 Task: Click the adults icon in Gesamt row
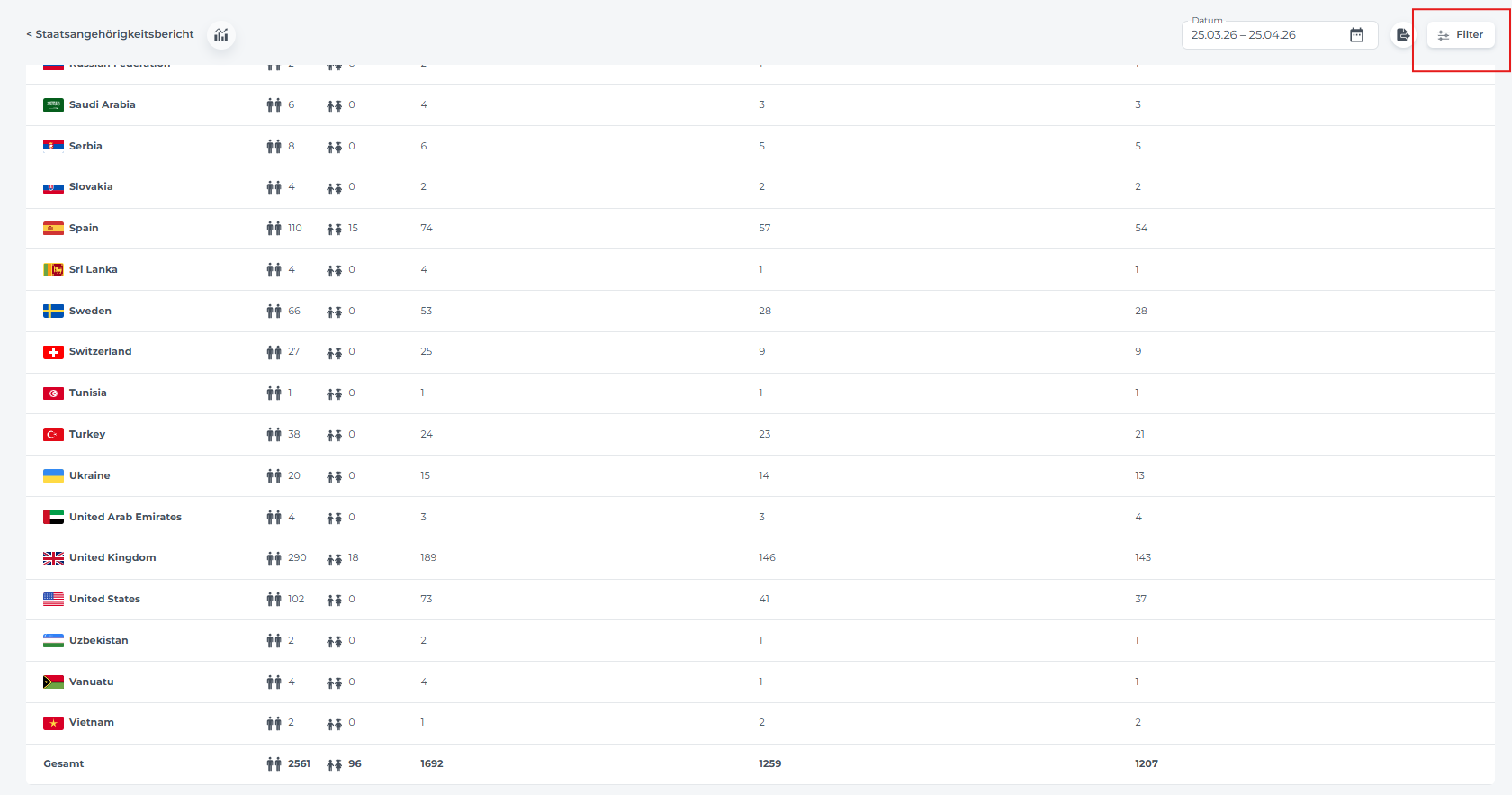click(274, 764)
